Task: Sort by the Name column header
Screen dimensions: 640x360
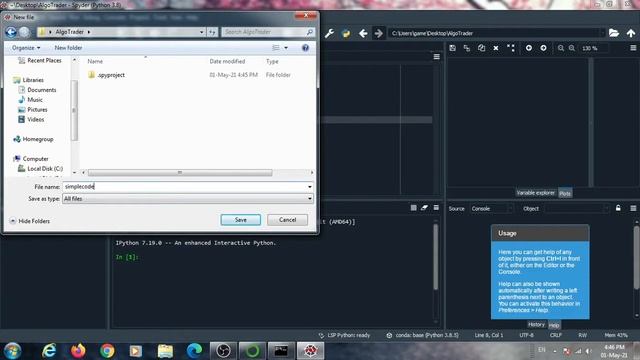Action: [x=95, y=61]
